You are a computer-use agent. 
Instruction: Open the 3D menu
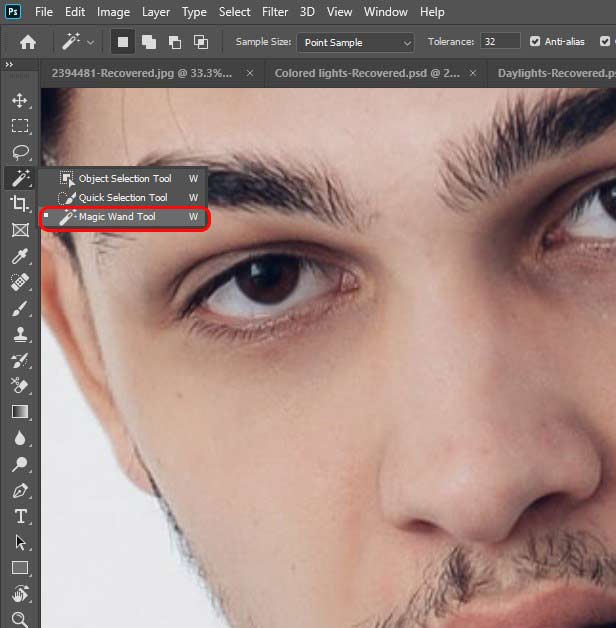(x=307, y=12)
